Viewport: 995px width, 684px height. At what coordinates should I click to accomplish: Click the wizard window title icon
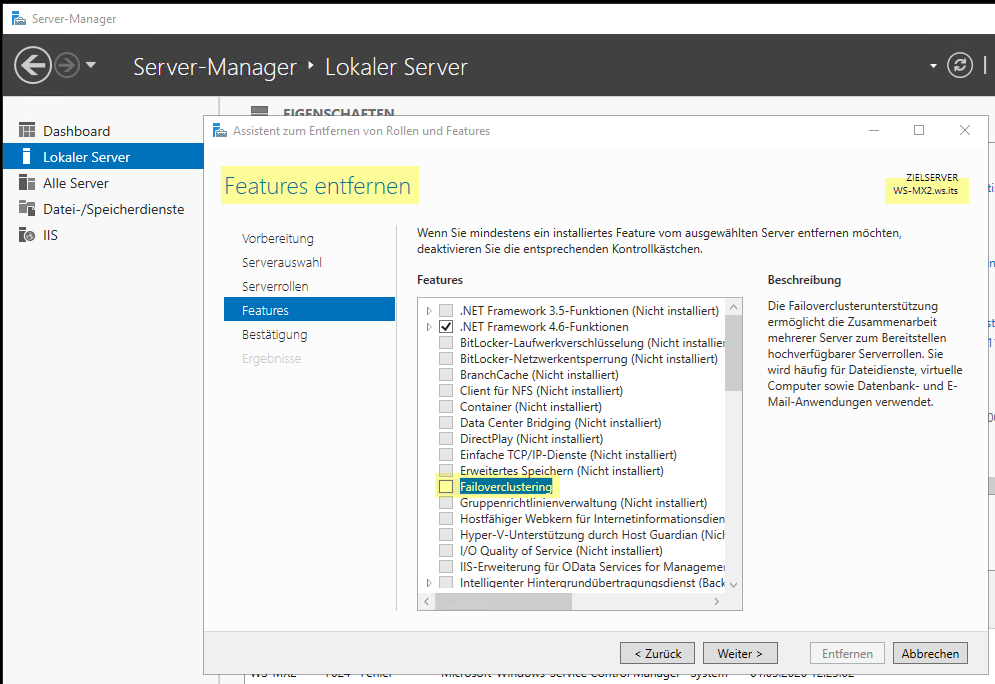[220, 131]
